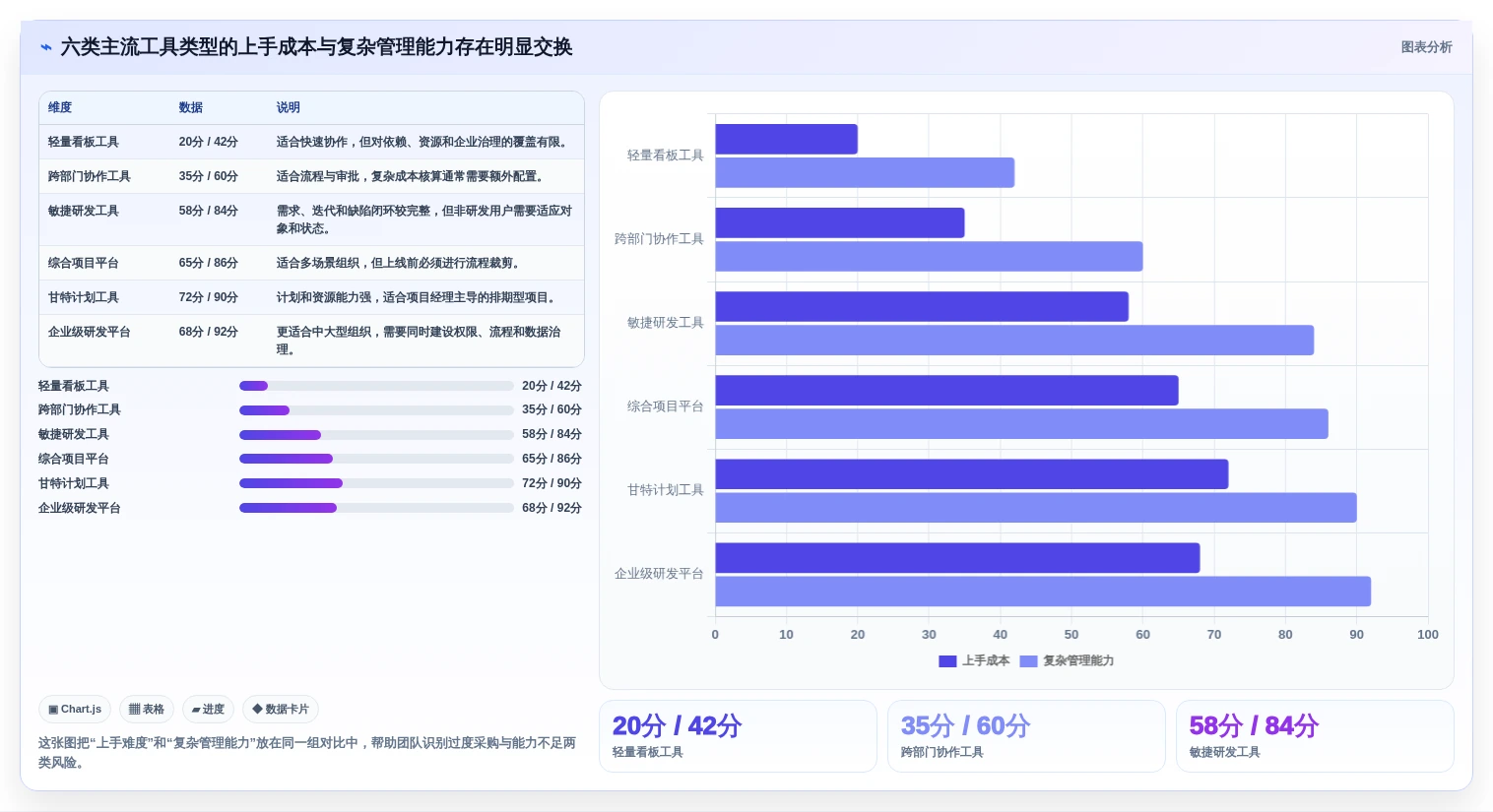This screenshot has height=812, width=1493.
Task: Select the 进度 tag chip
Action: pyautogui.click(x=208, y=709)
